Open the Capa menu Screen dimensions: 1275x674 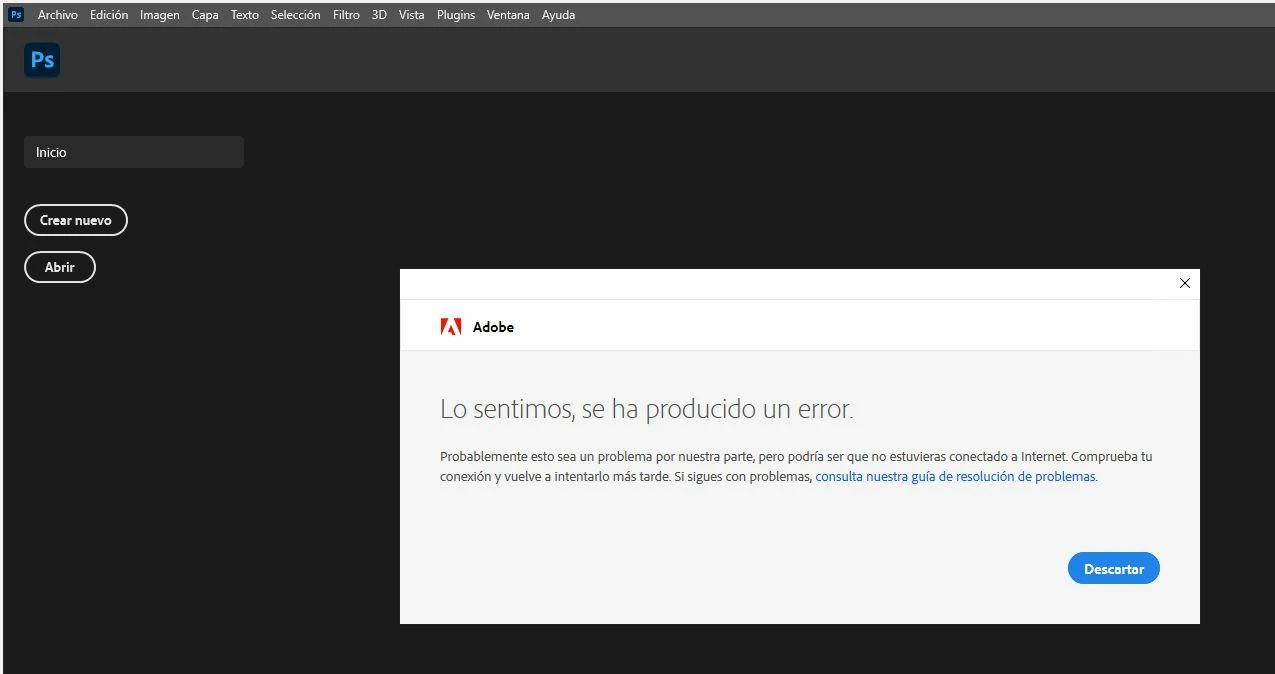205,15
